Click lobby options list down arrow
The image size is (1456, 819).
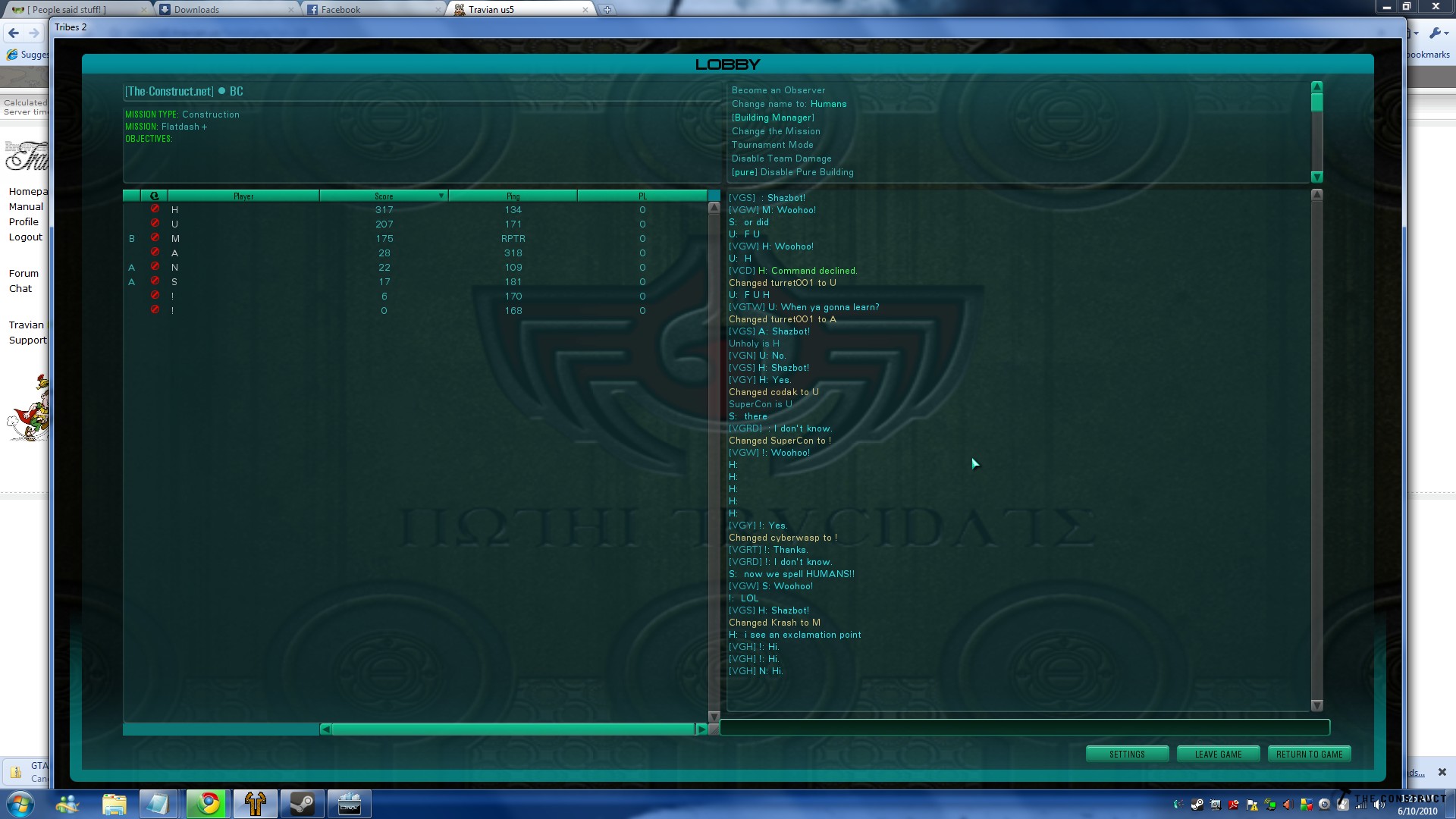[x=1317, y=177]
